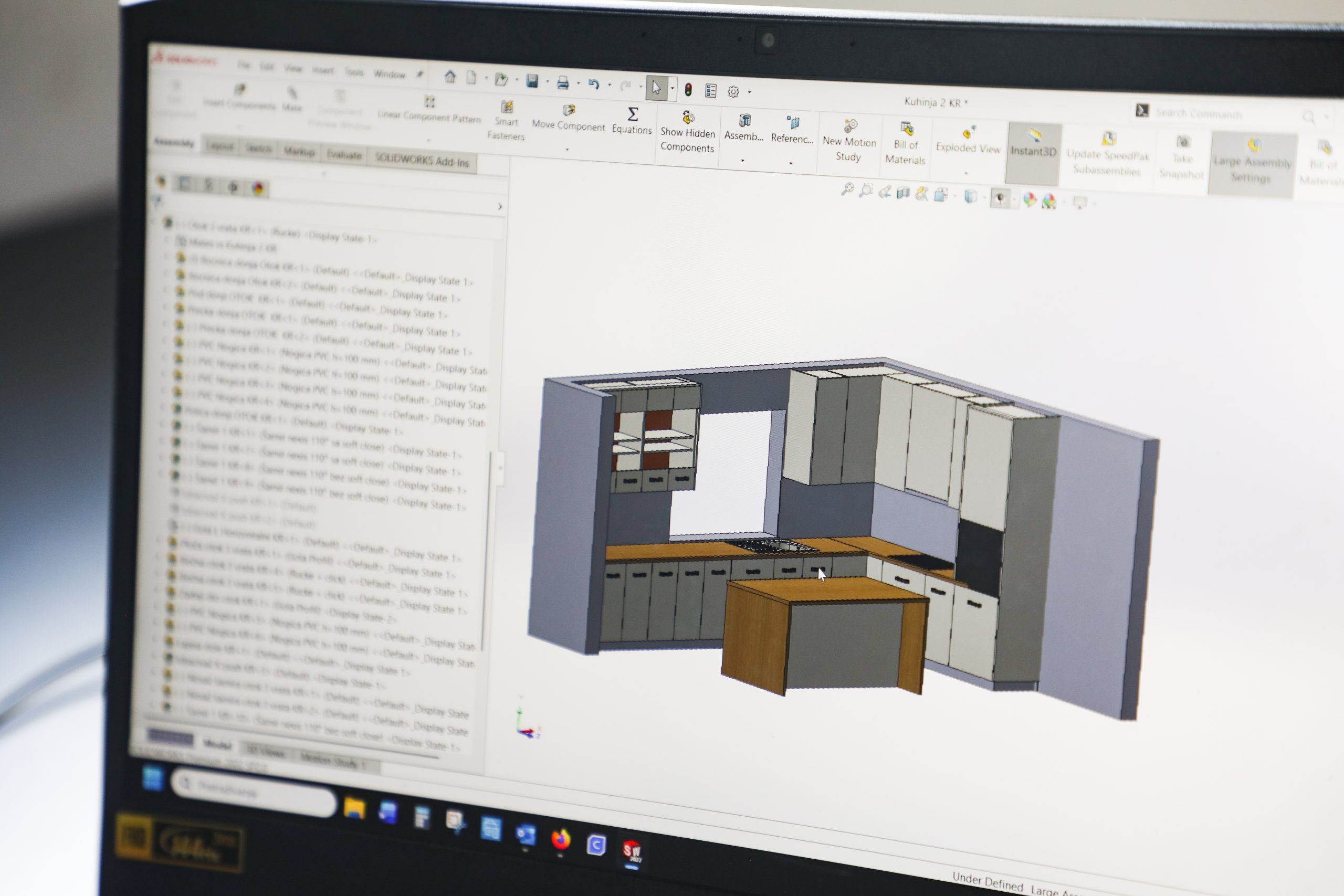
Task: Expand Assembly Features dropdown arrow
Action: [742, 161]
